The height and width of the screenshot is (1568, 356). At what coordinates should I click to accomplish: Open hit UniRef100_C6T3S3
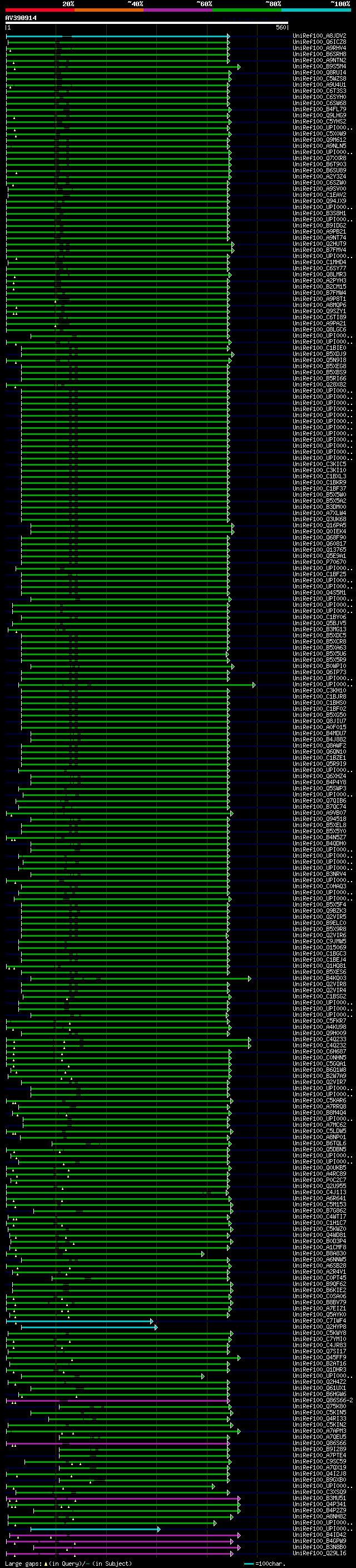pyautogui.click(x=319, y=91)
